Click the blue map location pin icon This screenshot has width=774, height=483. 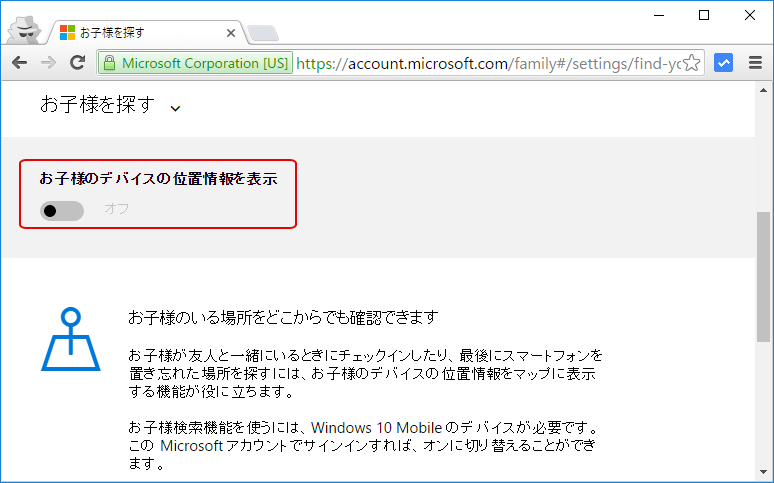(x=71, y=339)
